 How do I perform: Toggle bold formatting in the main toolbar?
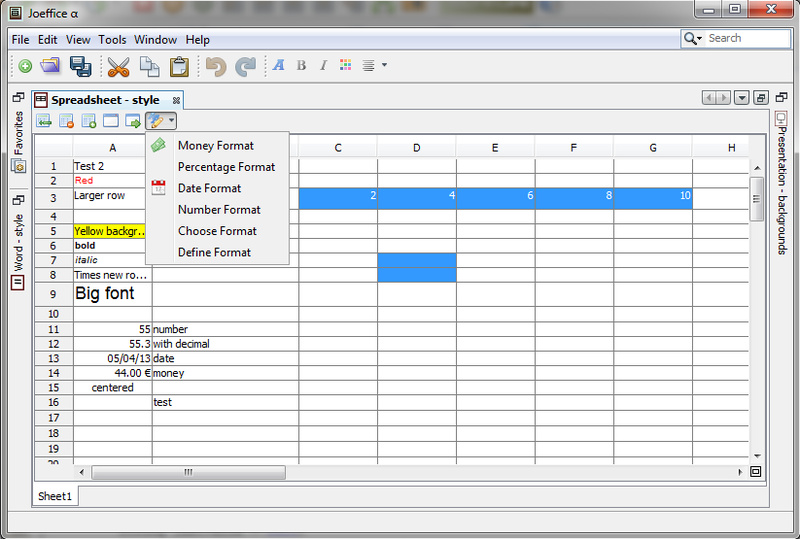[302, 65]
